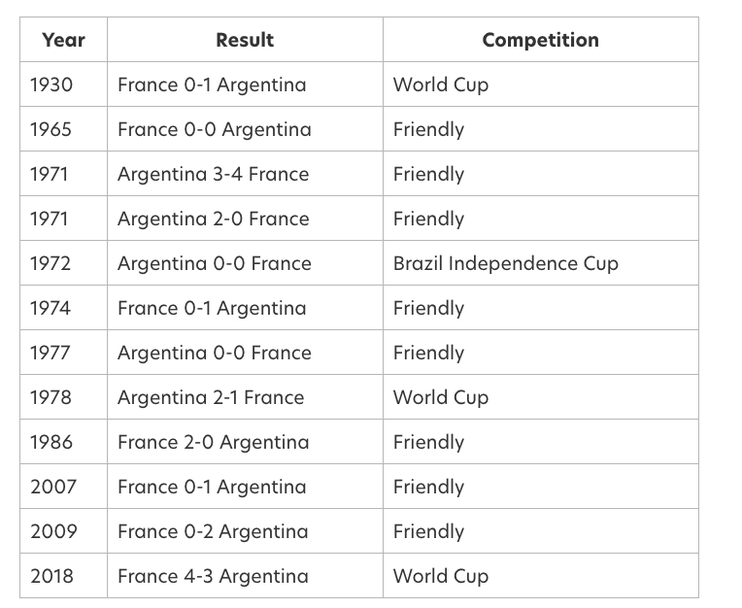Select the World Cup cell for 1978
Screen dimensions: 742x608
440,397
